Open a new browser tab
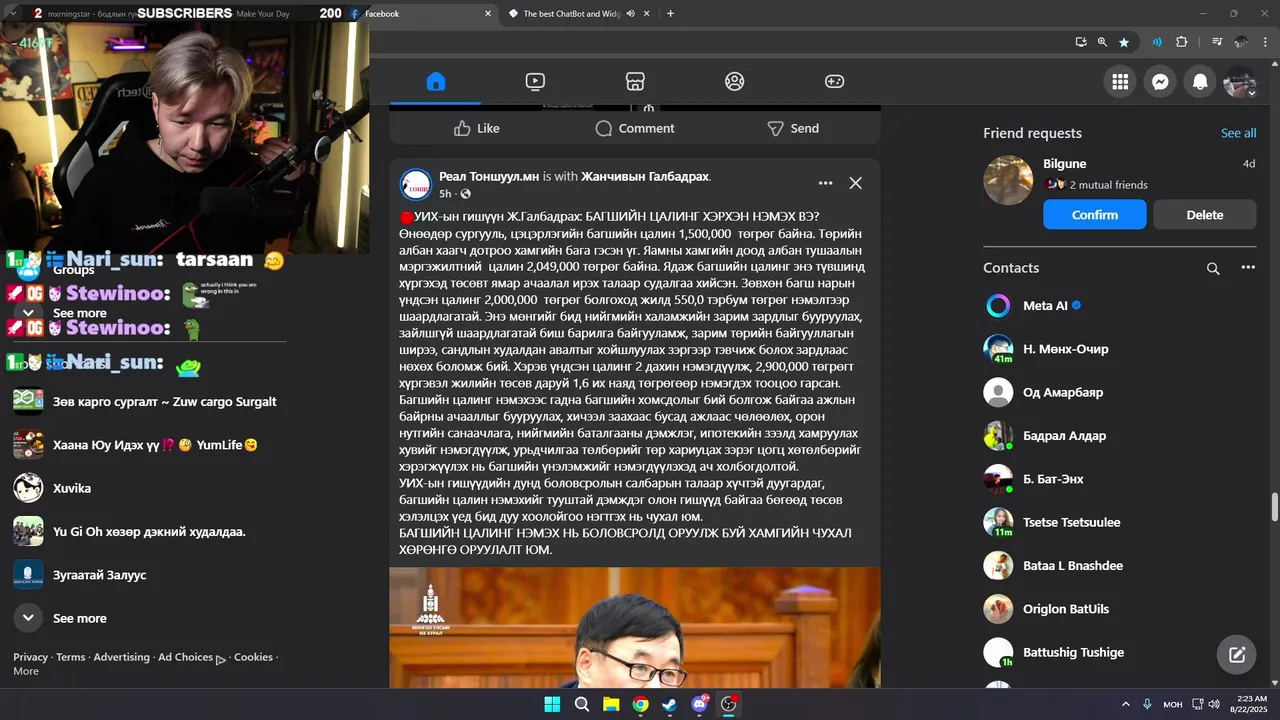The image size is (1280, 720). click(670, 14)
